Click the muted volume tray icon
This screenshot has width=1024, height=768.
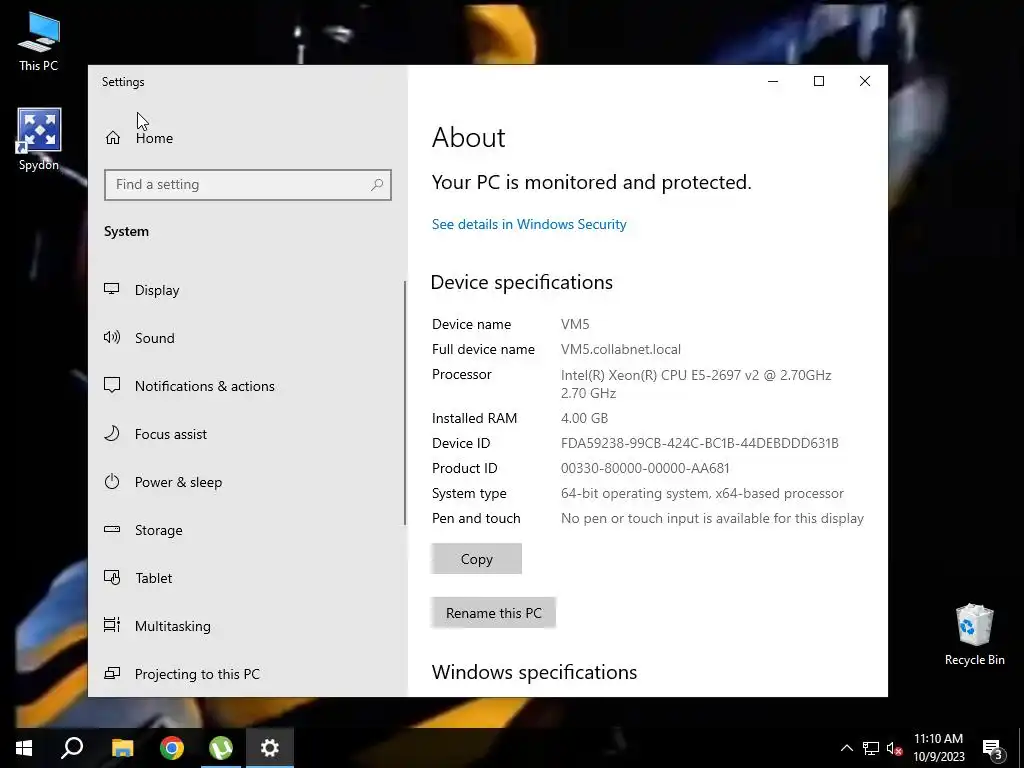click(894, 748)
